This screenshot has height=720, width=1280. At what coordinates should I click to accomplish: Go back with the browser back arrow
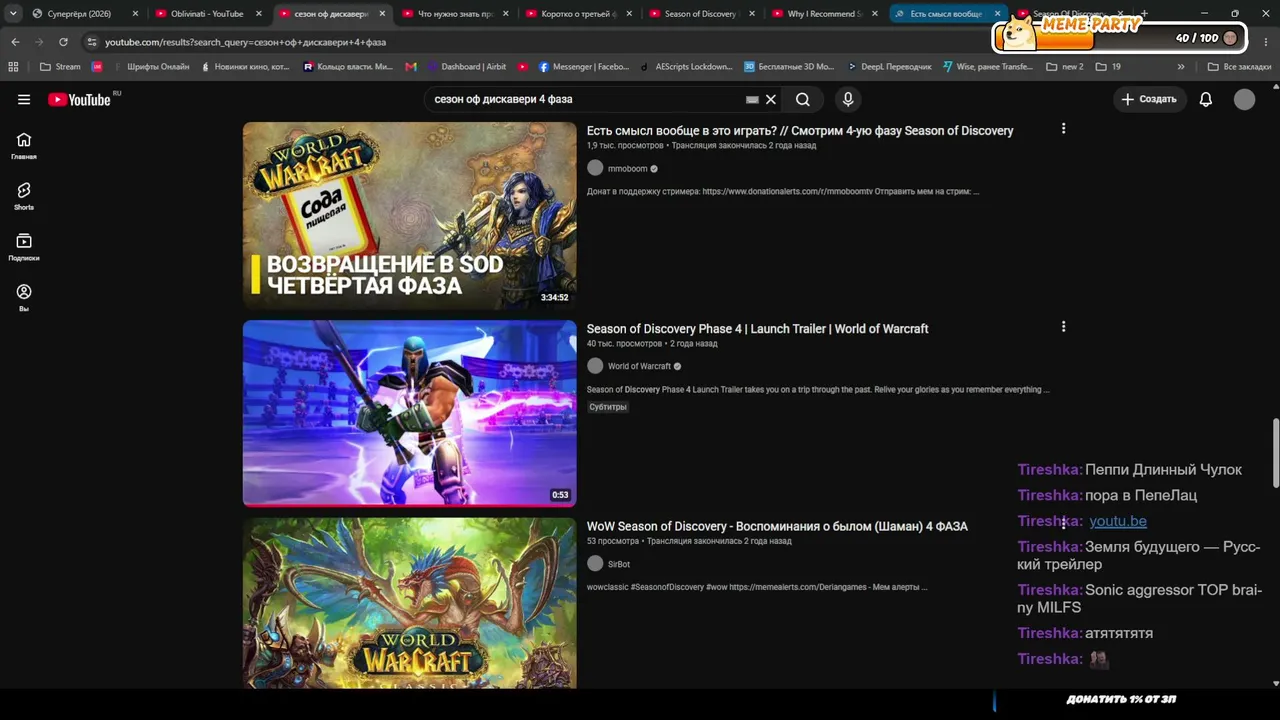coord(15,42)
